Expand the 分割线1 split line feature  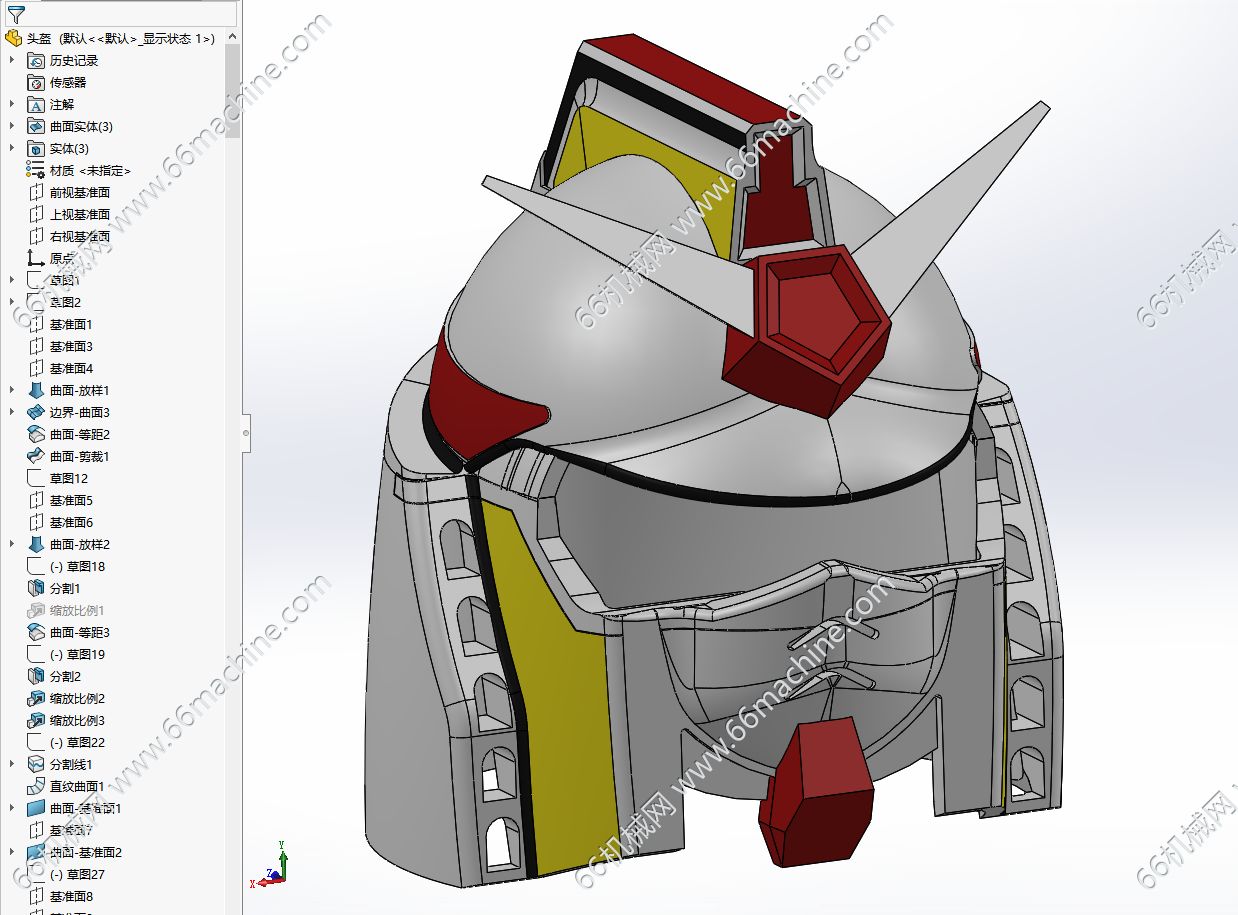coord(12,764)
